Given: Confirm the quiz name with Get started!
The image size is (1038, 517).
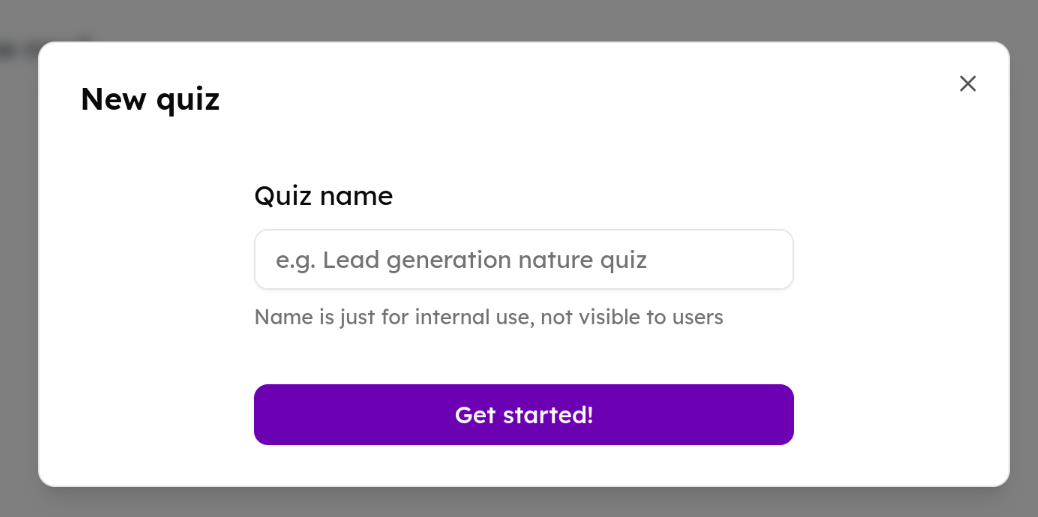Looking at the screenshot, I should [523, 414].
